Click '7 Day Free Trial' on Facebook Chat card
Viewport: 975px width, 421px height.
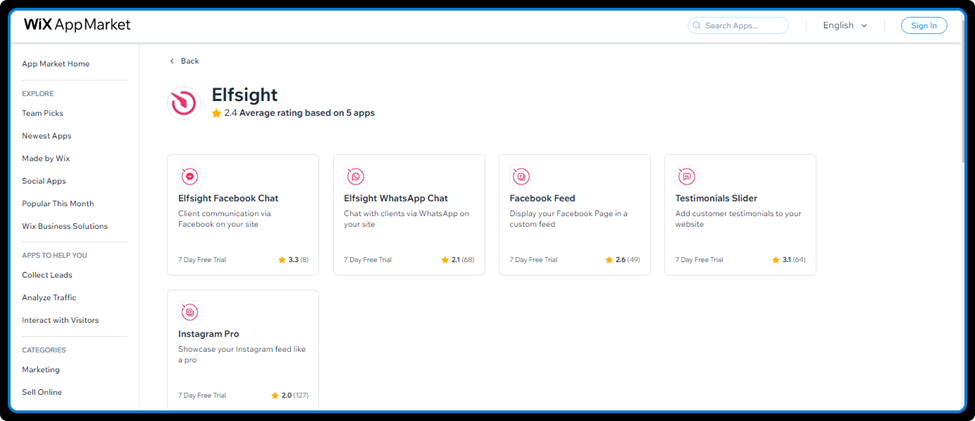pos(202,260)
